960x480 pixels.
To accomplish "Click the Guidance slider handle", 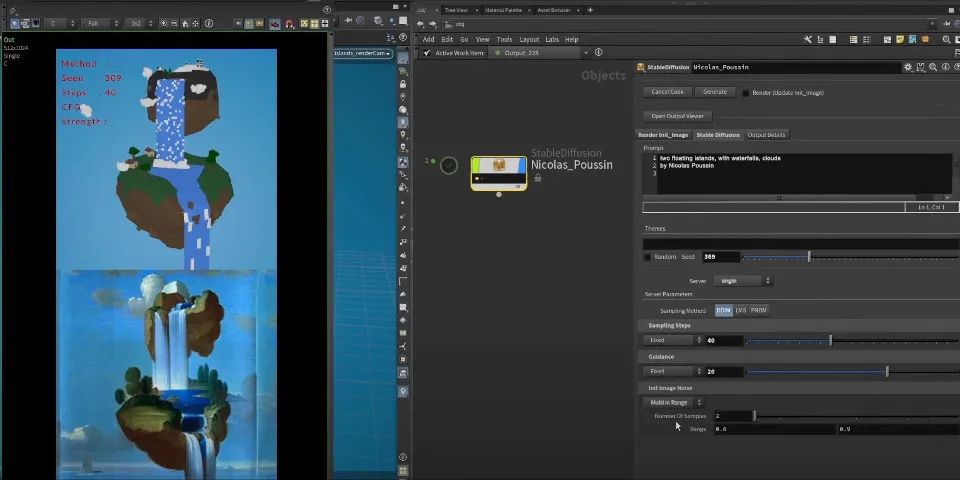I will (887, 371).
